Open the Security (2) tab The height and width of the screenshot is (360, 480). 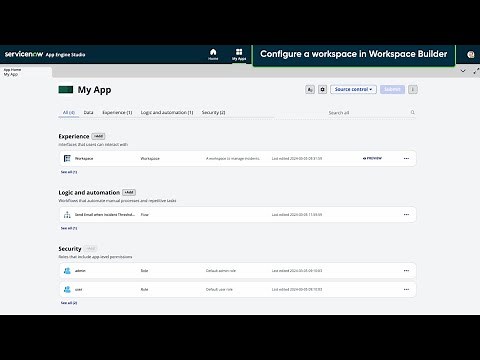[x=213, y=113]
